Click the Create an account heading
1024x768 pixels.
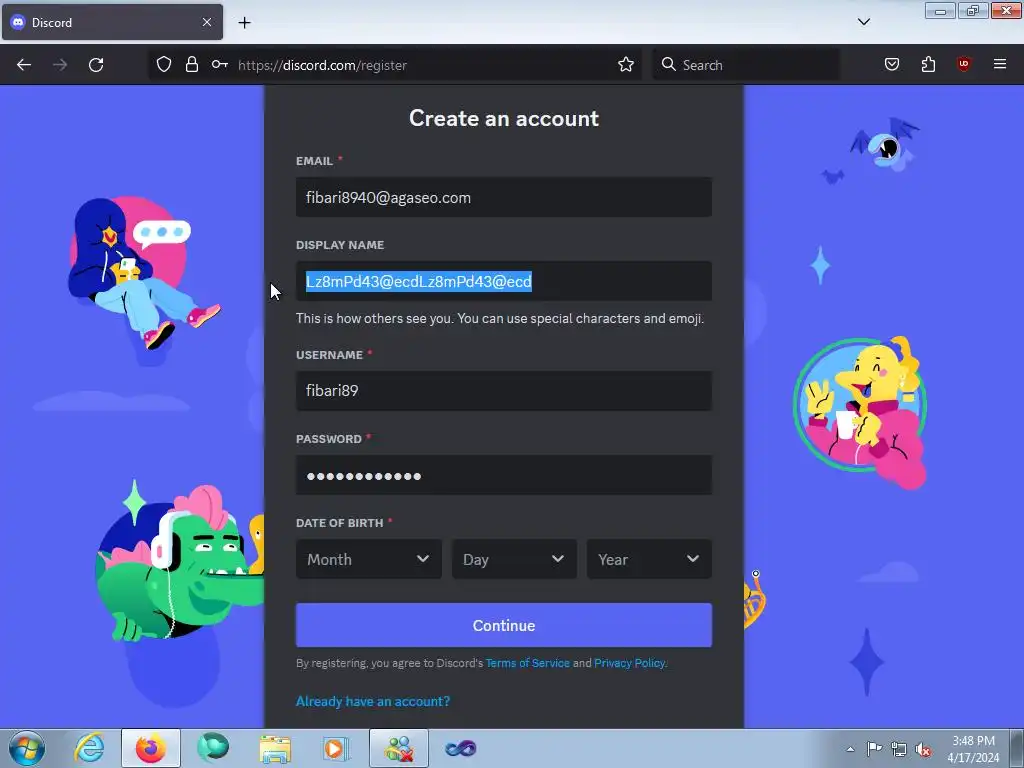[x=504, y=118]
